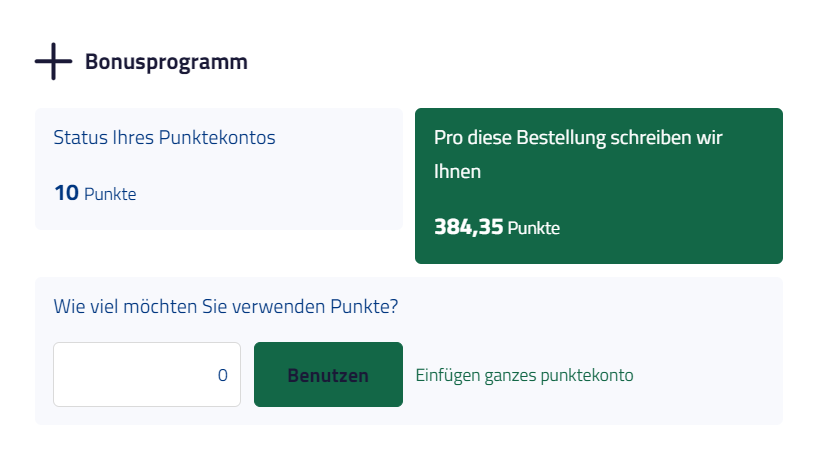Click the bold '10' points balance number
828x459 pixels.
coord(66,193)
